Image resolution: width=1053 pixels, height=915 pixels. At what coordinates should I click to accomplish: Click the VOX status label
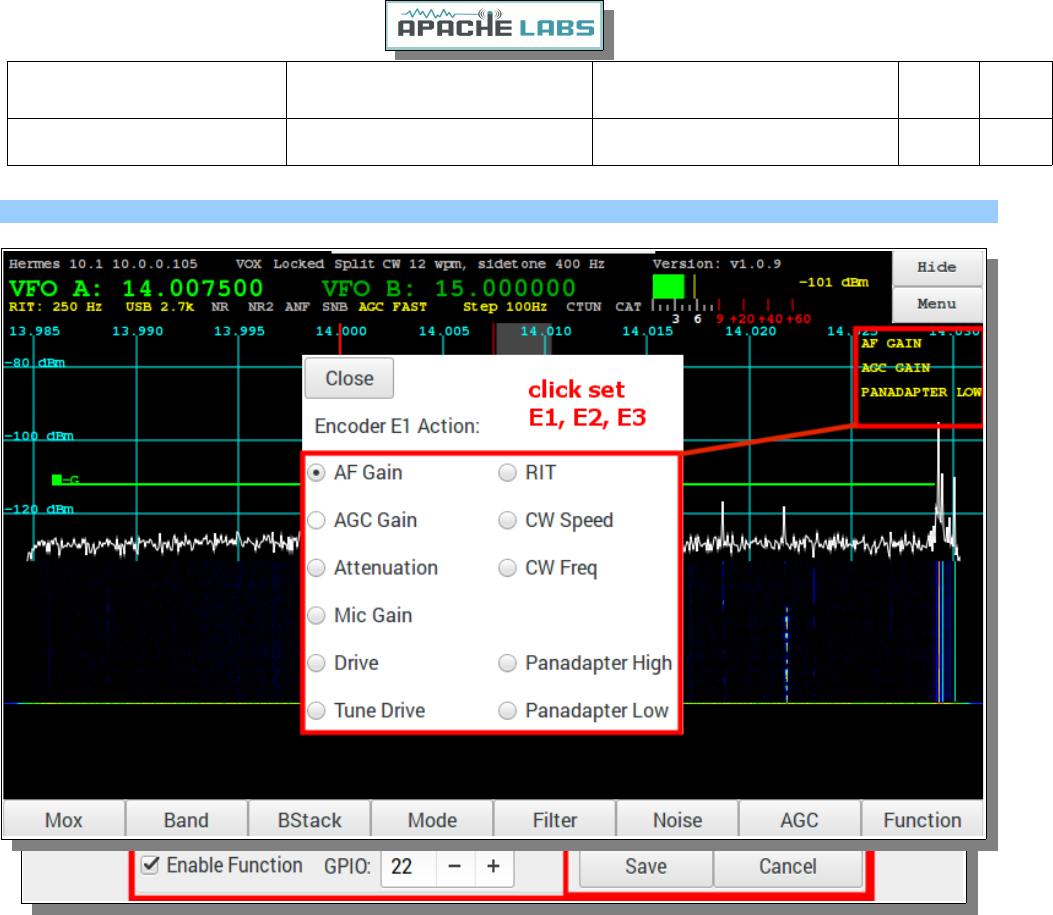248,264
